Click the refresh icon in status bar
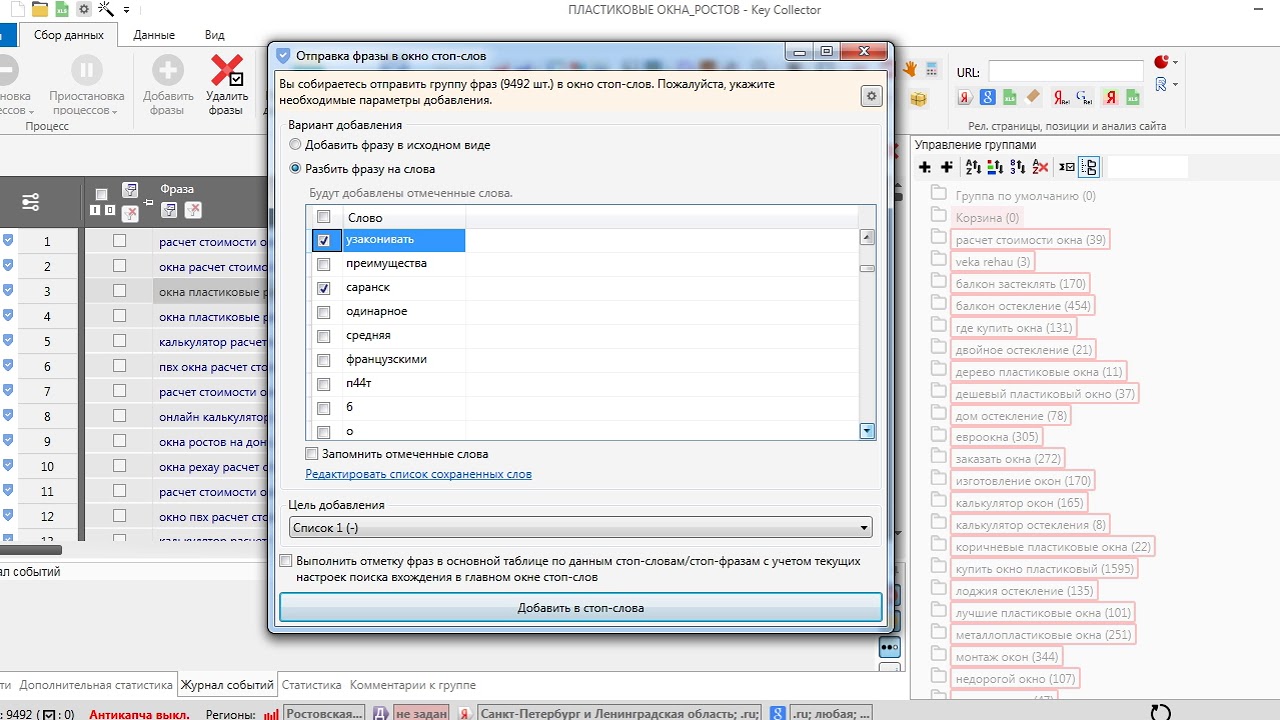The width and height of the screenshot is (1280, 720). pyautogui.click(x=1160, y=713)
